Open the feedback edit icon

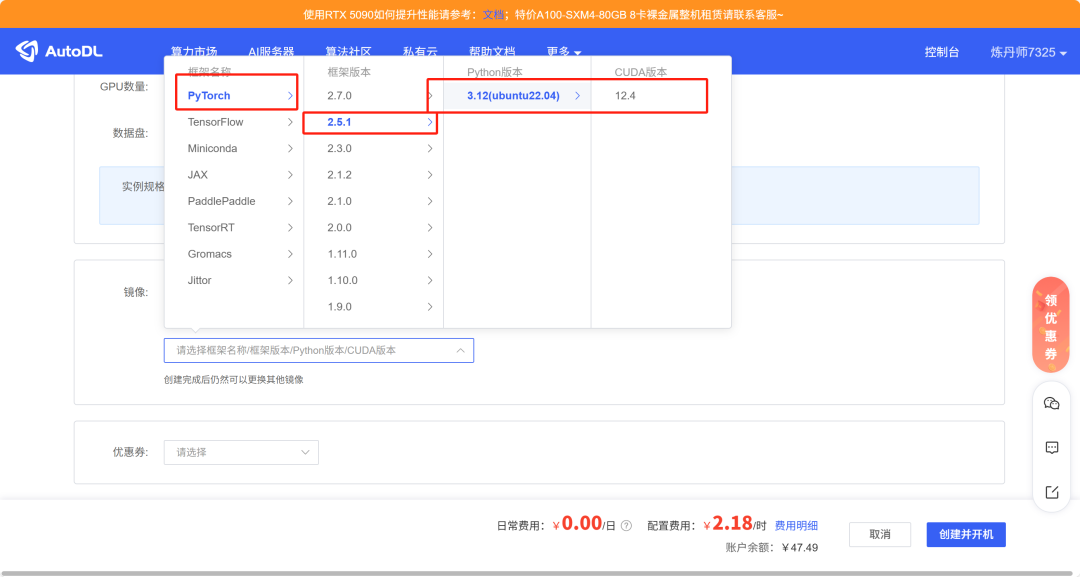(x=1051, y=492)
